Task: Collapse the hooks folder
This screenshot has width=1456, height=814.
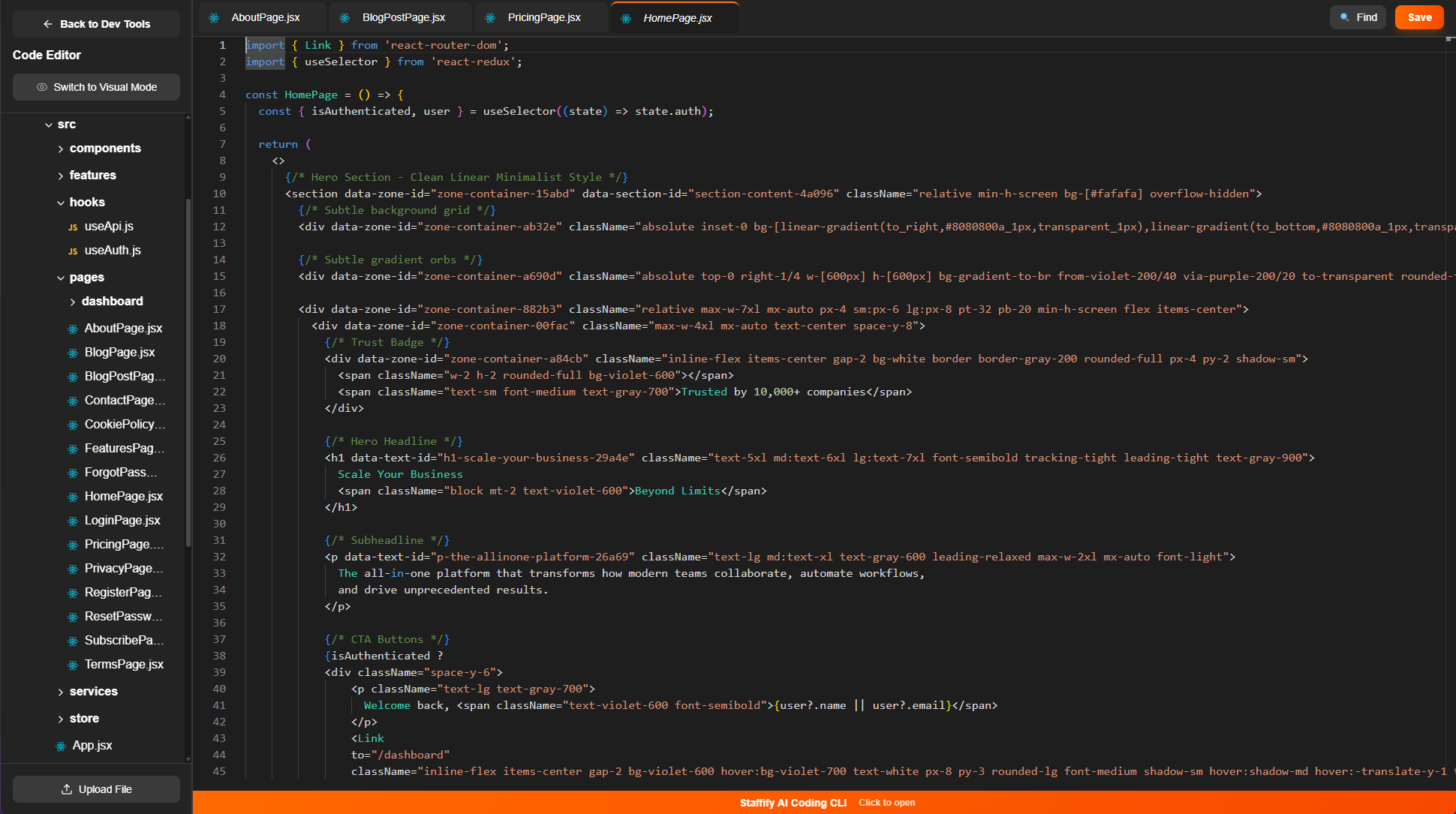Action: (61, 203)
